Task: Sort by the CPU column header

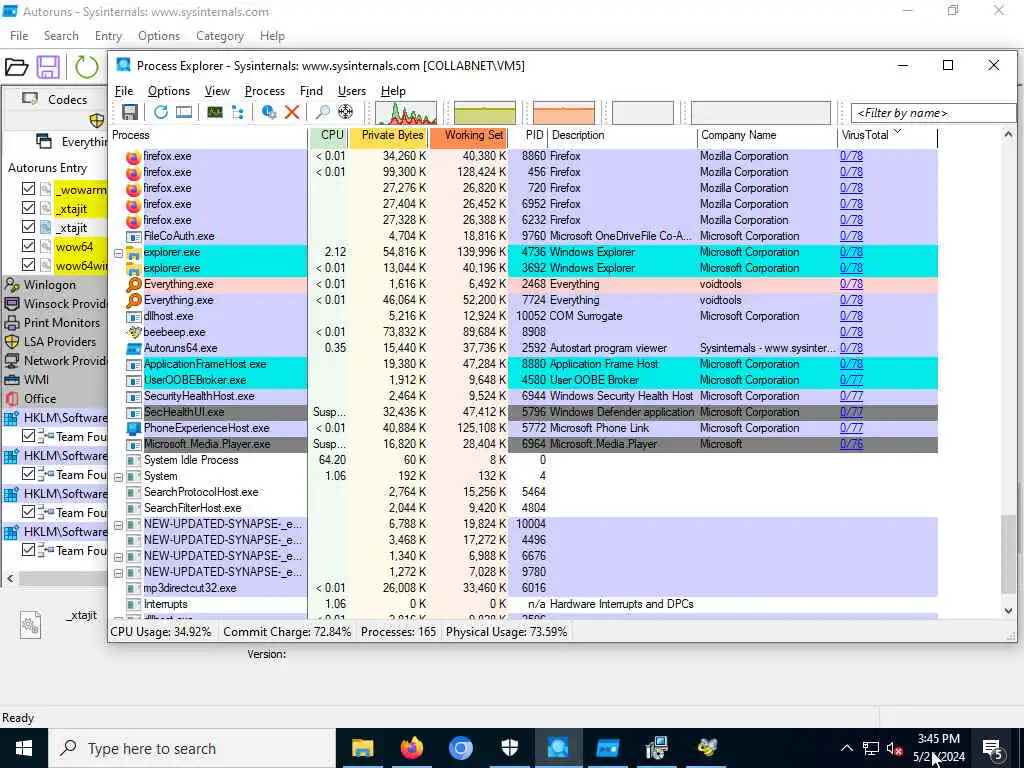Action: pyautogui.click(x=328, y=136)
